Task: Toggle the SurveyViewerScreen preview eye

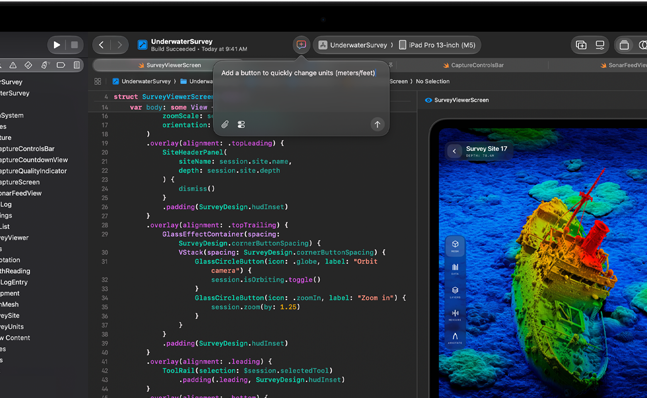Action: (428, 100)
